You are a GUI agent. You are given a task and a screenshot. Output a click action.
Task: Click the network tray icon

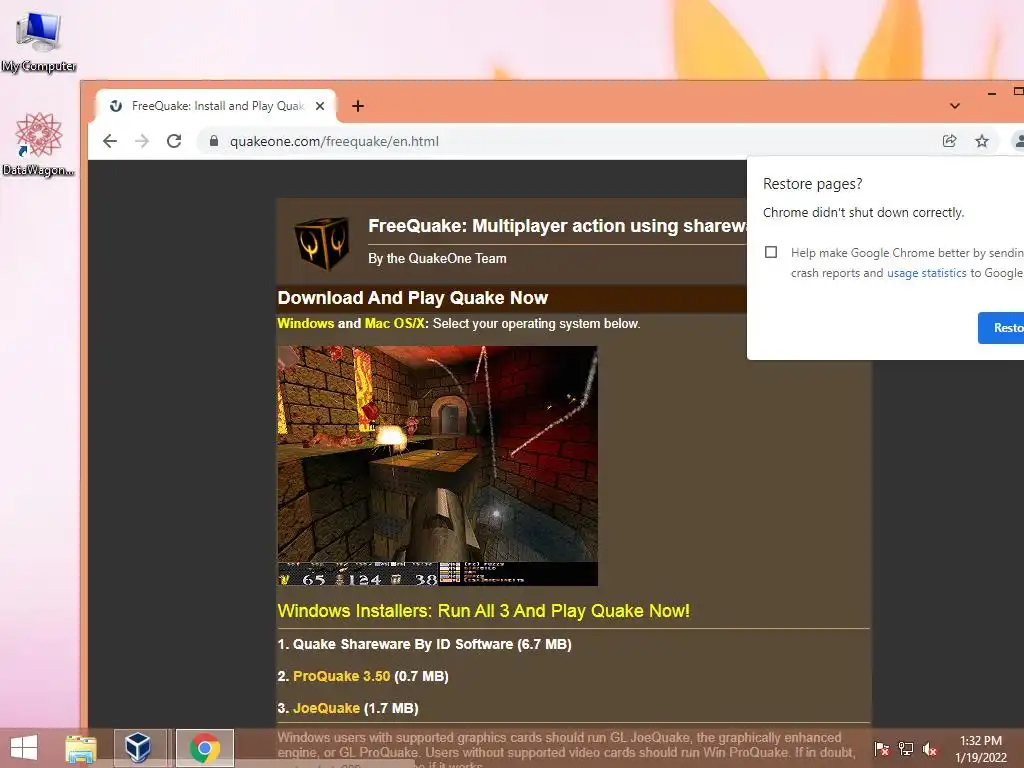[x=906, y=748]
